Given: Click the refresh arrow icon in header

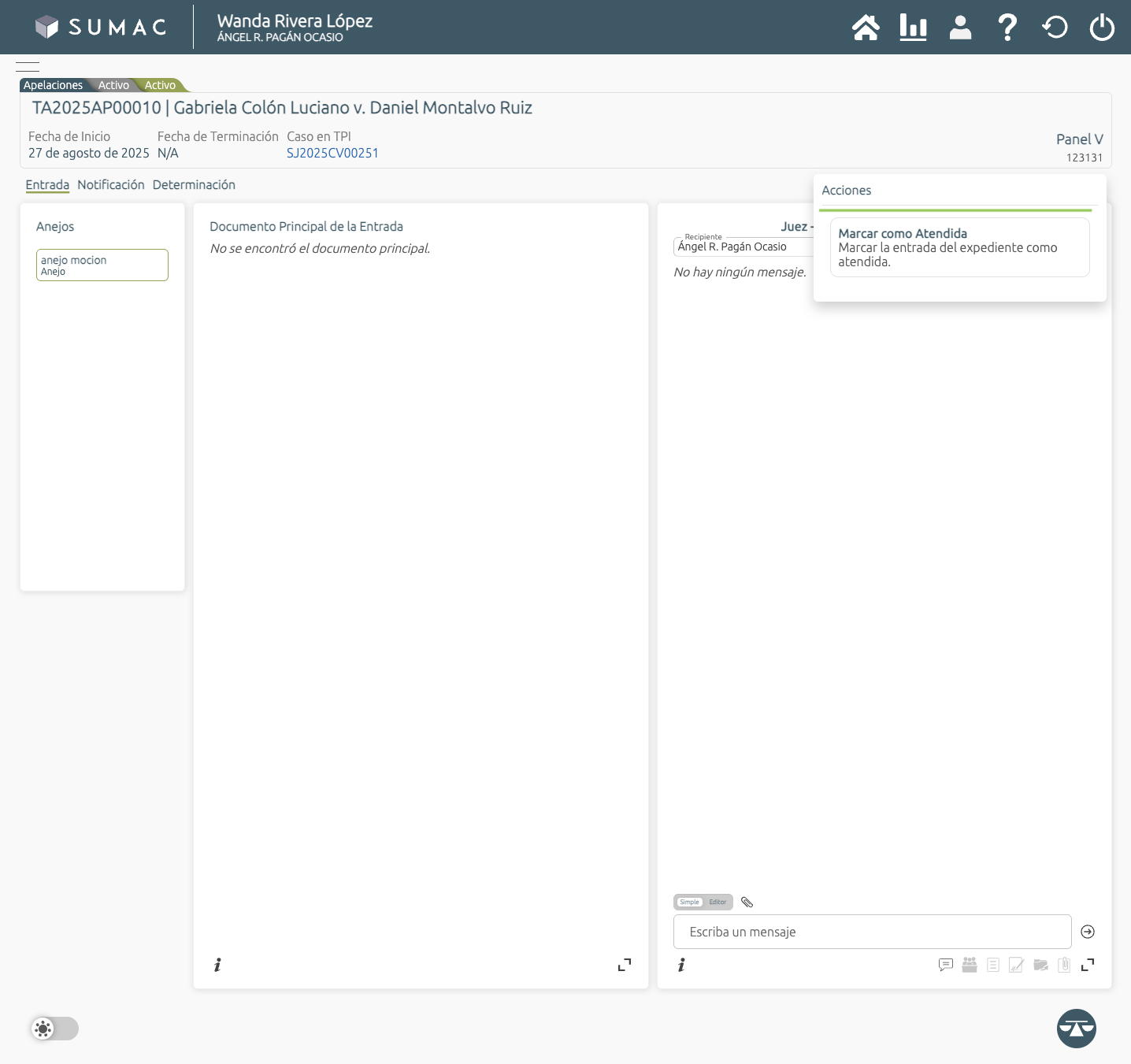Looking at the screenshot, I should click(1055, 28).
